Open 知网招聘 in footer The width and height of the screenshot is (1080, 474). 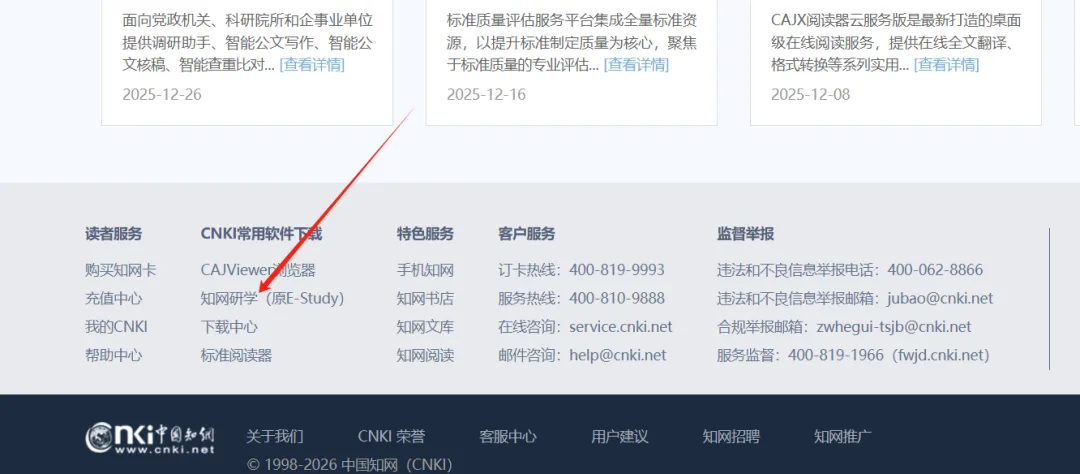[731, 436]
